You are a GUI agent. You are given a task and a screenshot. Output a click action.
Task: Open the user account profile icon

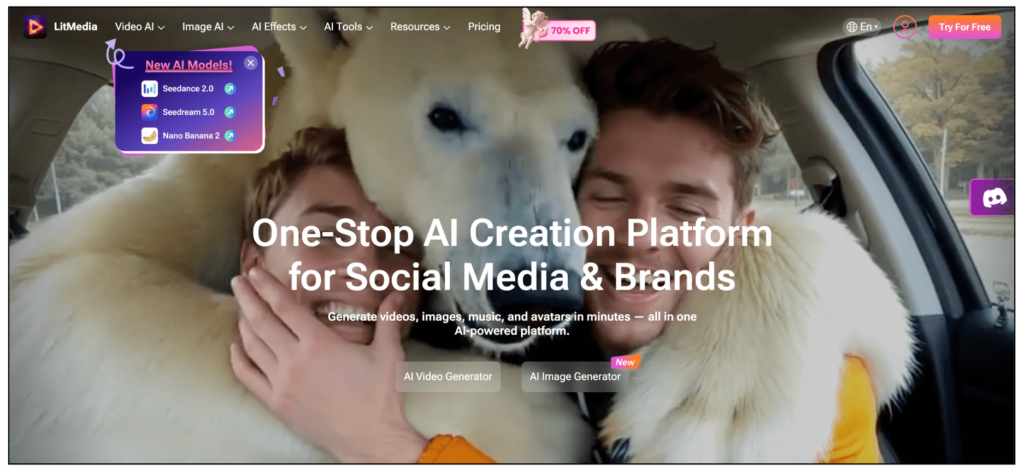[904, 27]
